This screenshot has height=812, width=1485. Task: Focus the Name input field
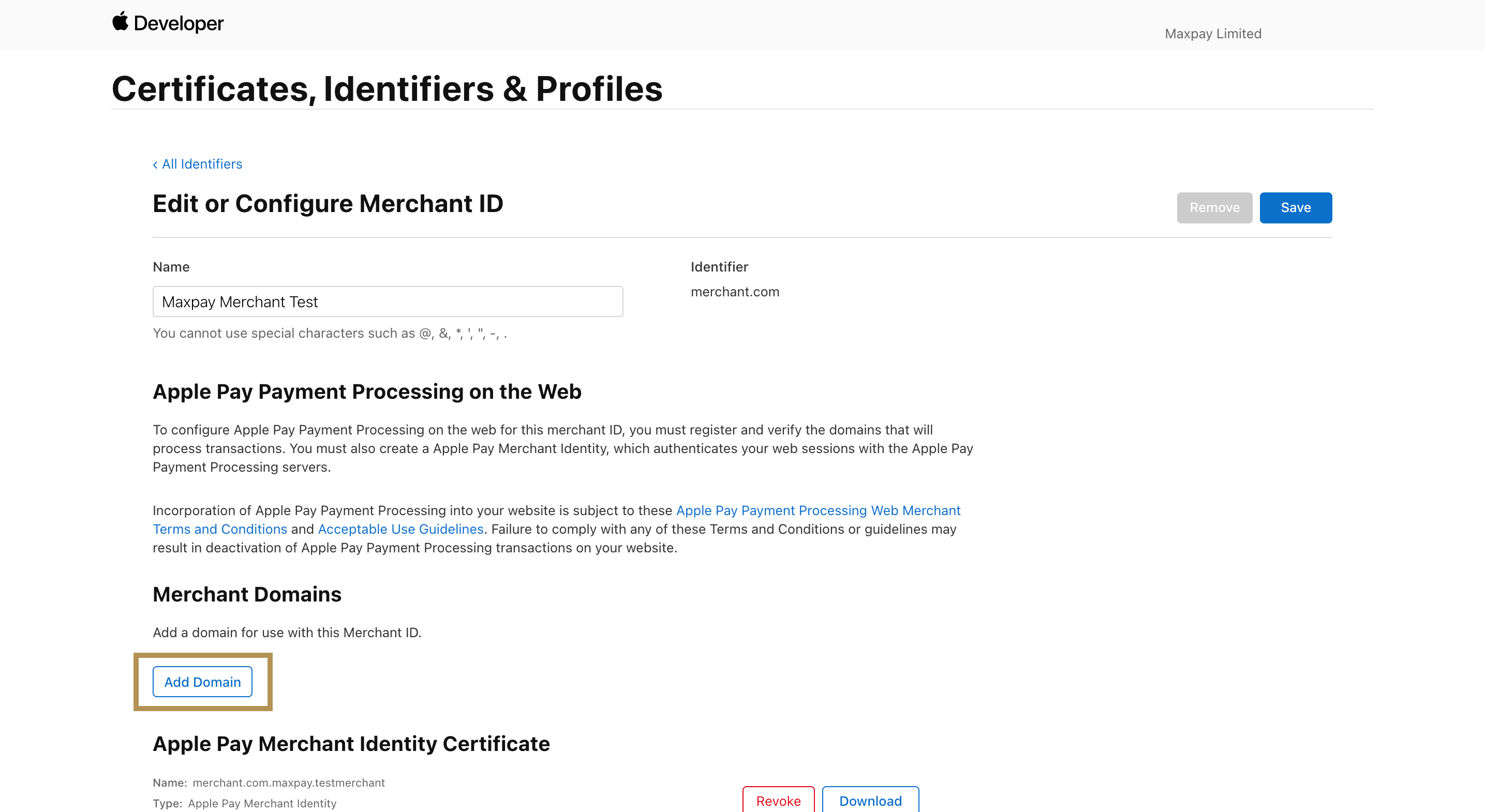388,302
